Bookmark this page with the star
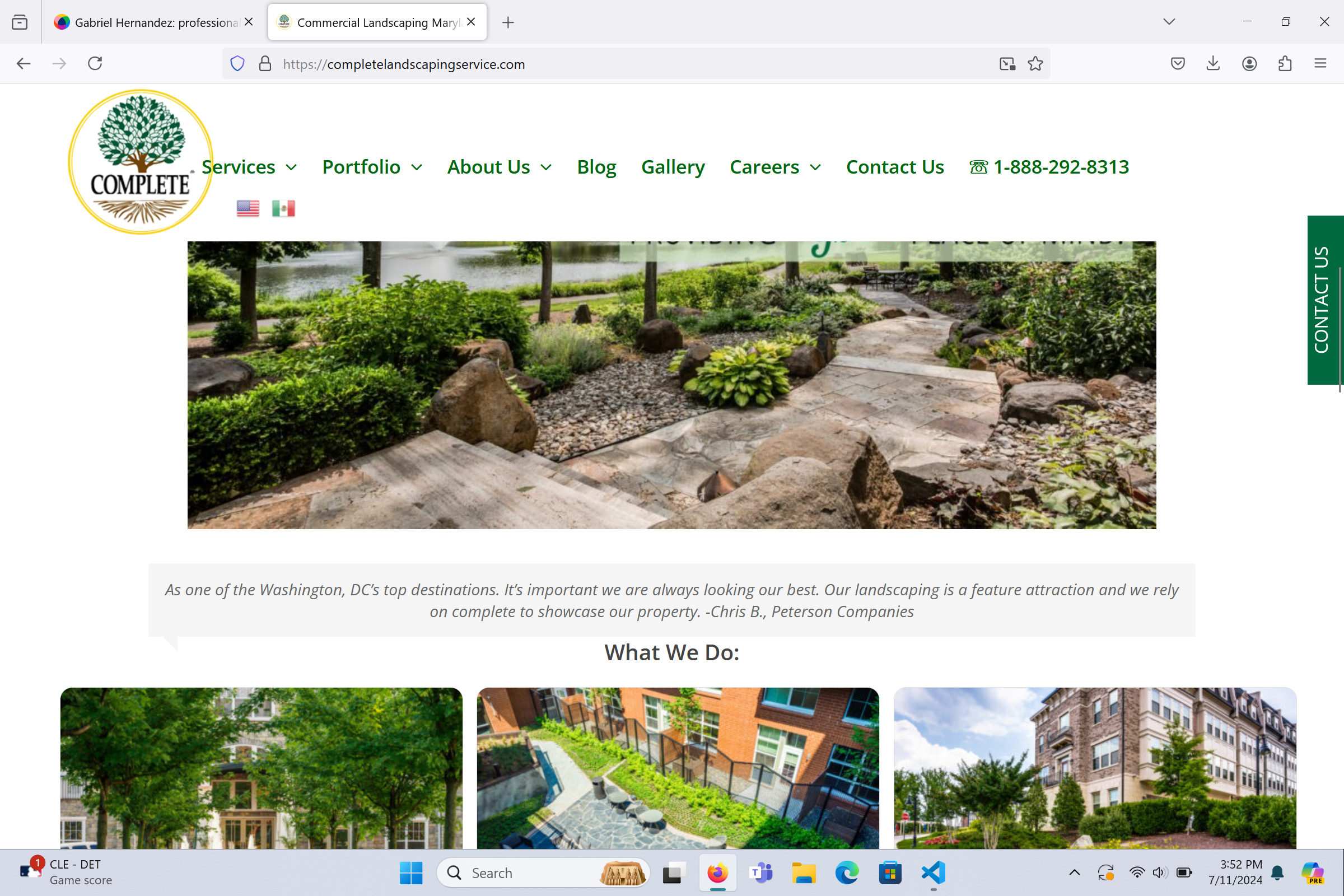Image resolution: width=1344 pixels, height=896 pixels. tap(1035, 63)
